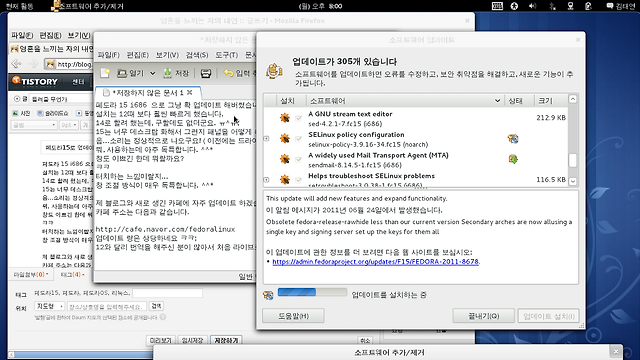Click the 미리보기 preview button in blog editor
The height and width of the screenshot is (360, 640).
pyautogui.click(x=160, y=340)
